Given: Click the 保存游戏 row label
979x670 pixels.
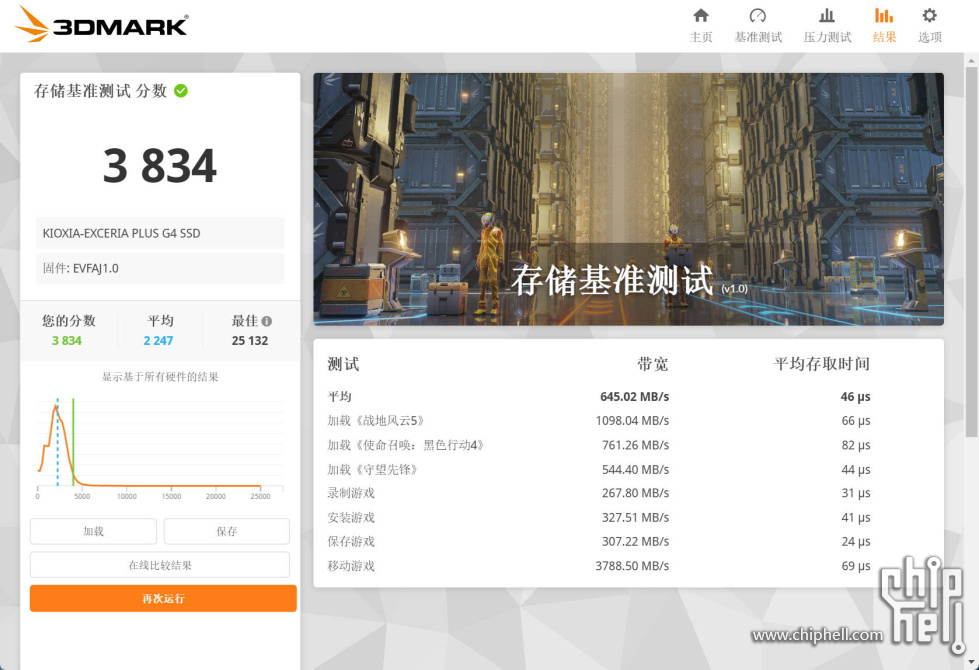Looking at the screenshot, I should click(351, 541).
